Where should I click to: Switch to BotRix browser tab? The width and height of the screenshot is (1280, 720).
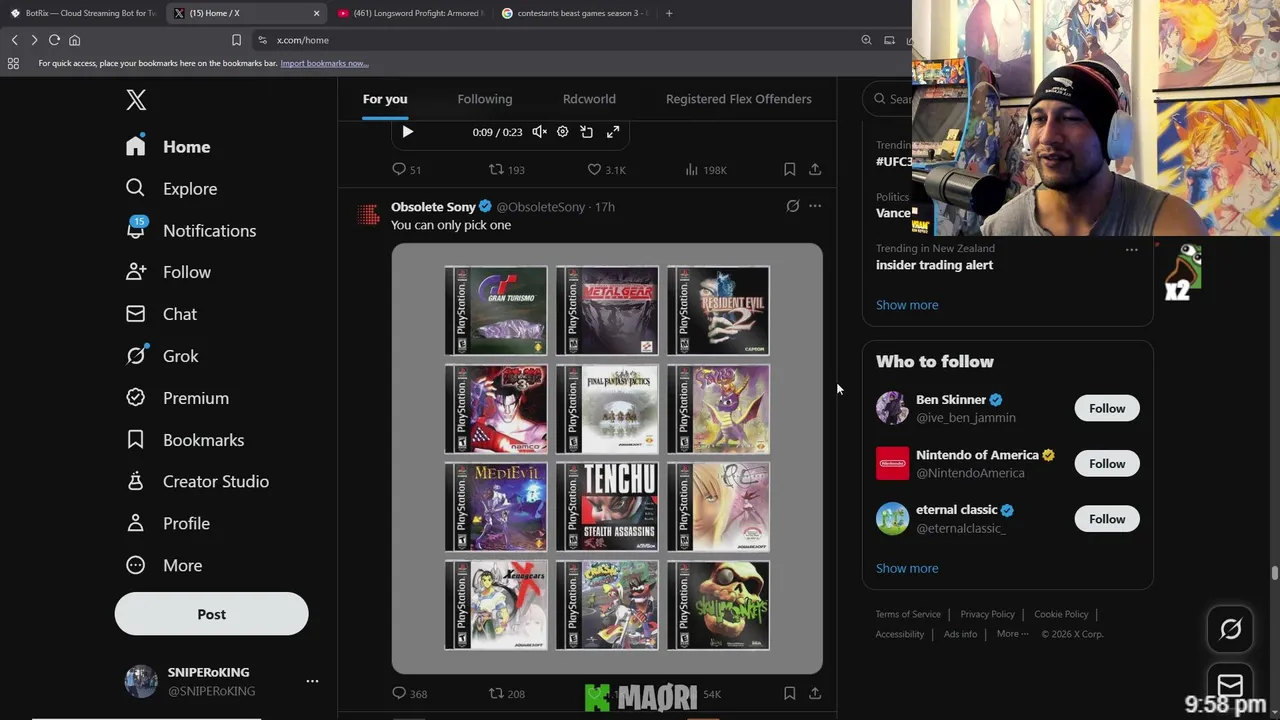pos(82,13)
